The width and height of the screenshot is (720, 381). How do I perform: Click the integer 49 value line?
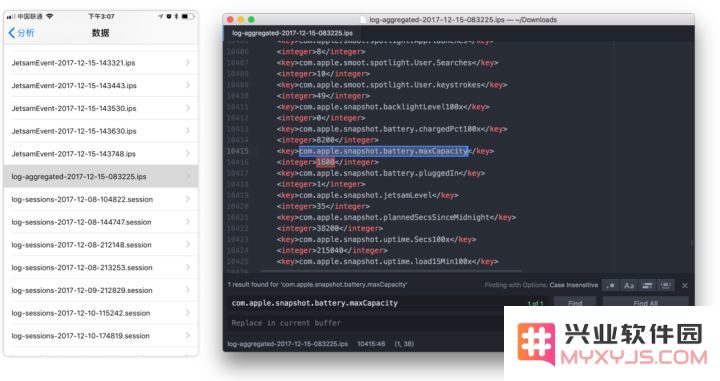tap(323, 96)
